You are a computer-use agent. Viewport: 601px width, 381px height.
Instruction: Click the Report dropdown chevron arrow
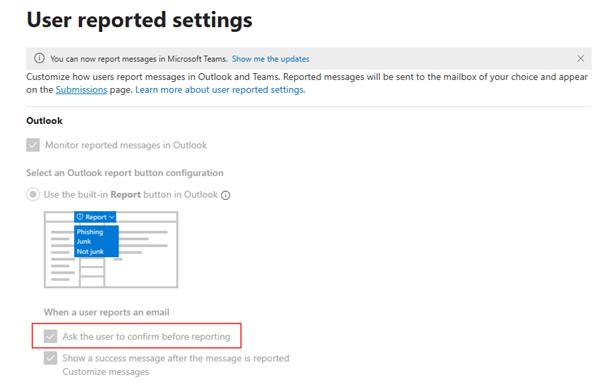coord(112,217)
